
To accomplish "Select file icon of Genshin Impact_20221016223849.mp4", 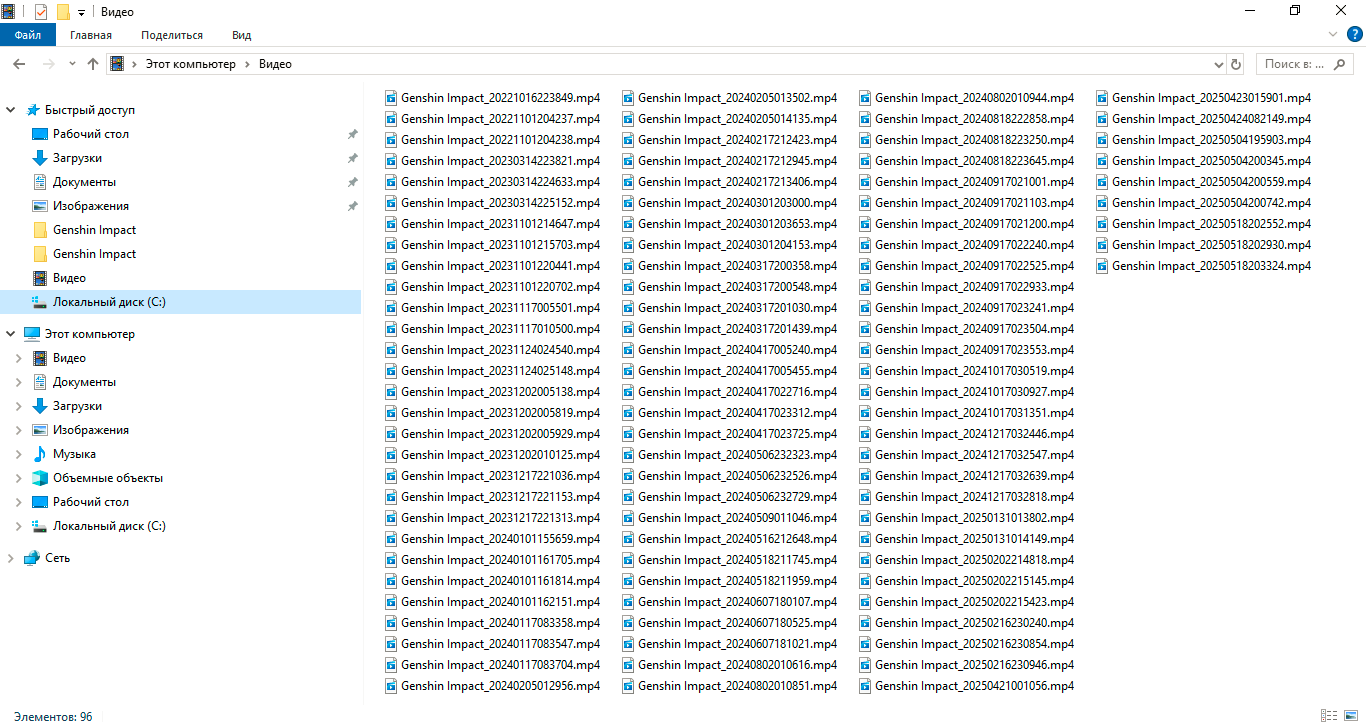I will coord(391,98).
